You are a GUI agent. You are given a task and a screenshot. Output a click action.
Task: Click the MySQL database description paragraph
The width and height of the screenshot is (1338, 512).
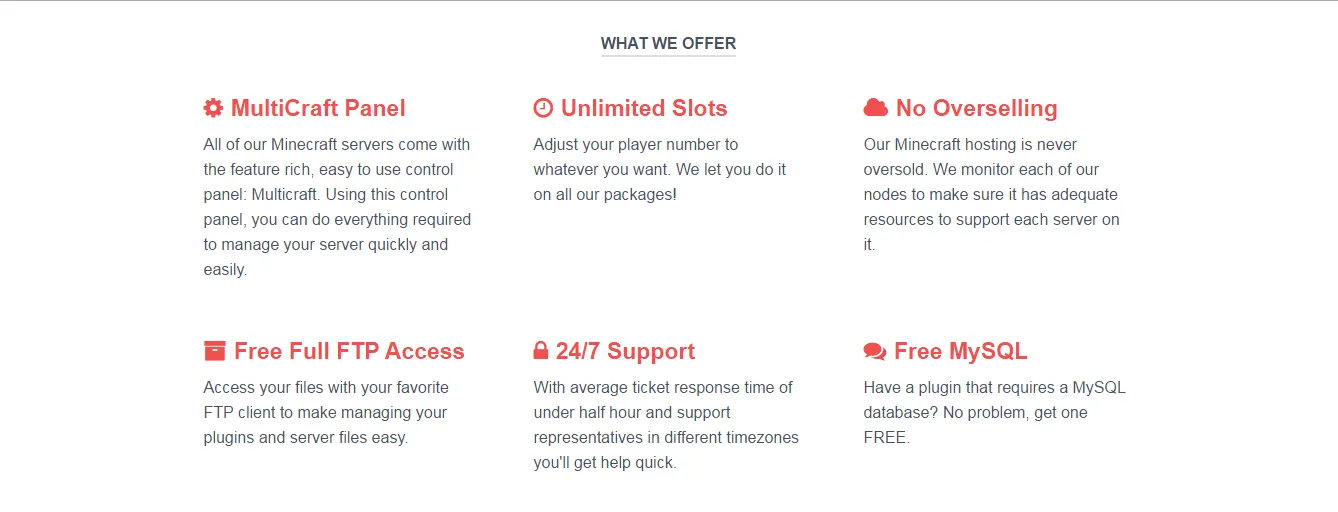pyautogui.click(x=995, y=412)
